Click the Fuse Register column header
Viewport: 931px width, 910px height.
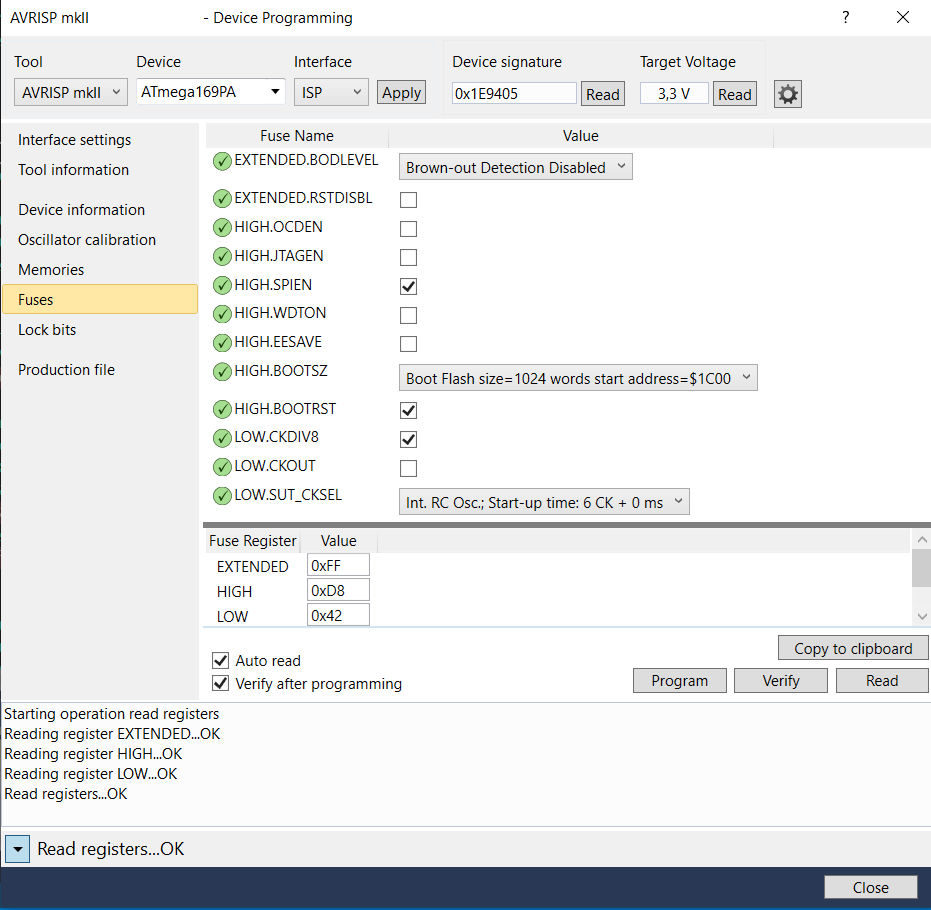(252, 541)
